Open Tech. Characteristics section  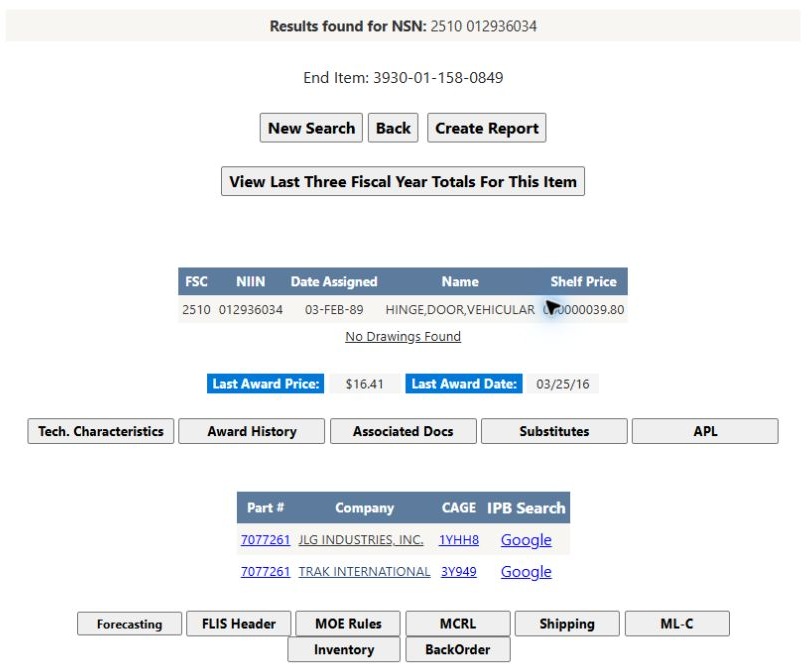tap(101, 431)
